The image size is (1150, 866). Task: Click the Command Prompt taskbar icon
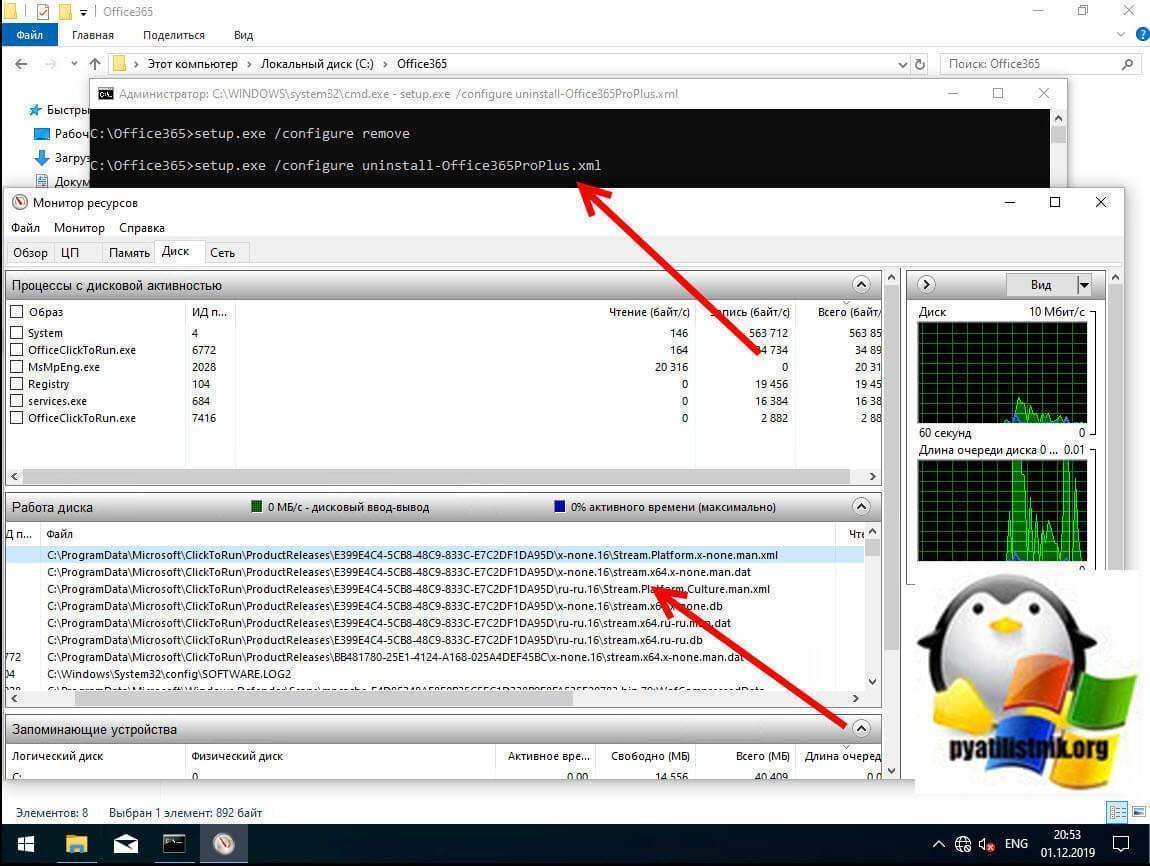point(174,843)
